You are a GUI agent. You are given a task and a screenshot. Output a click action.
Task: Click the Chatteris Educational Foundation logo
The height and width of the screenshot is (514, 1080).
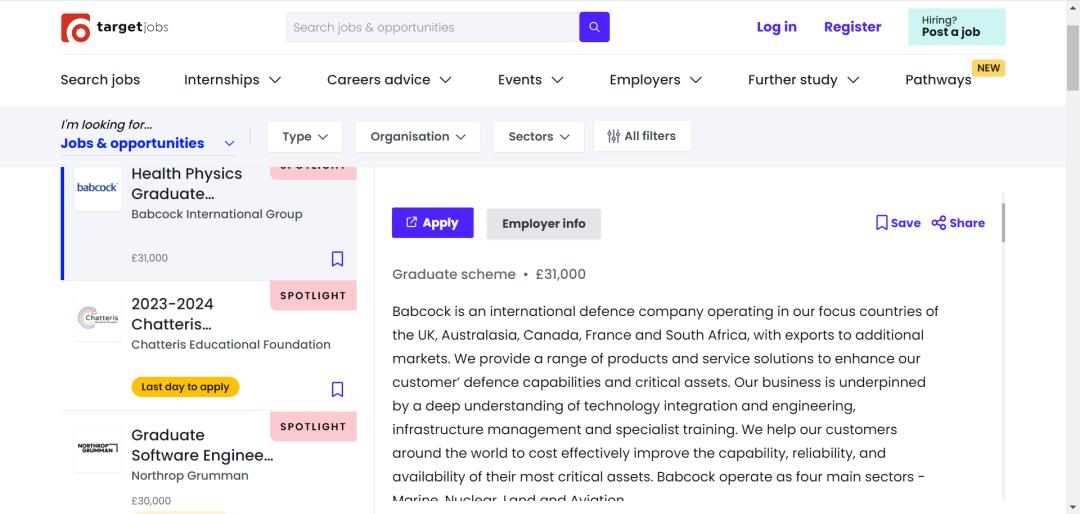97,319
